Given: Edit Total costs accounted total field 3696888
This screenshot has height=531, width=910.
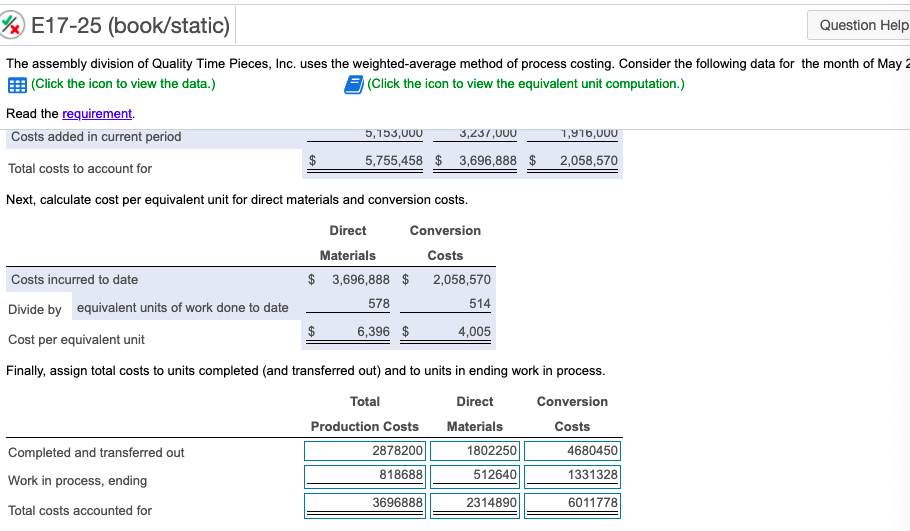Looking at the screenshot, I should [x=364, y=505].
